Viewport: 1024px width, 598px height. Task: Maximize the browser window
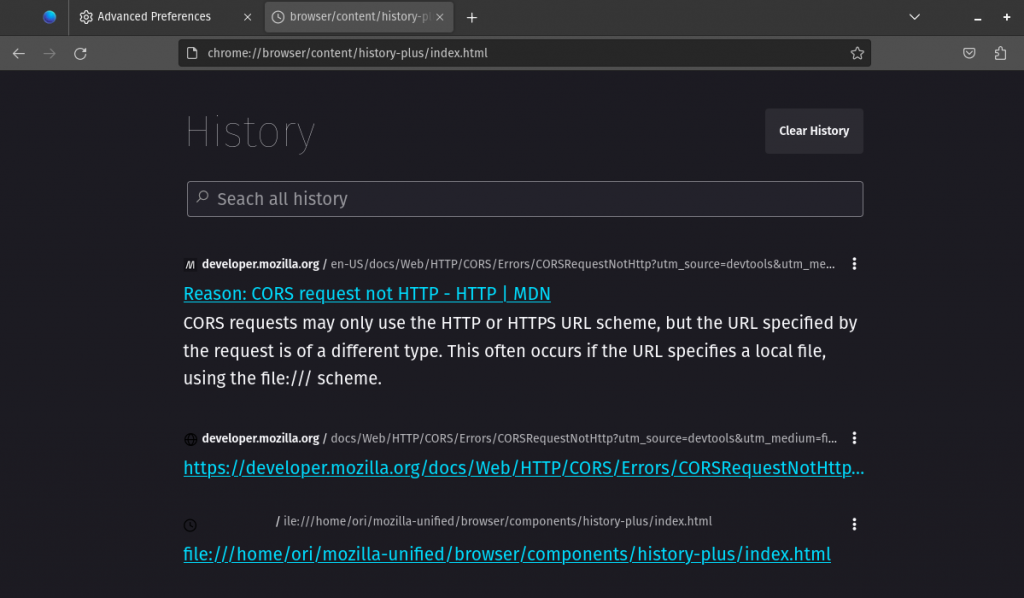click(1006, 18)
